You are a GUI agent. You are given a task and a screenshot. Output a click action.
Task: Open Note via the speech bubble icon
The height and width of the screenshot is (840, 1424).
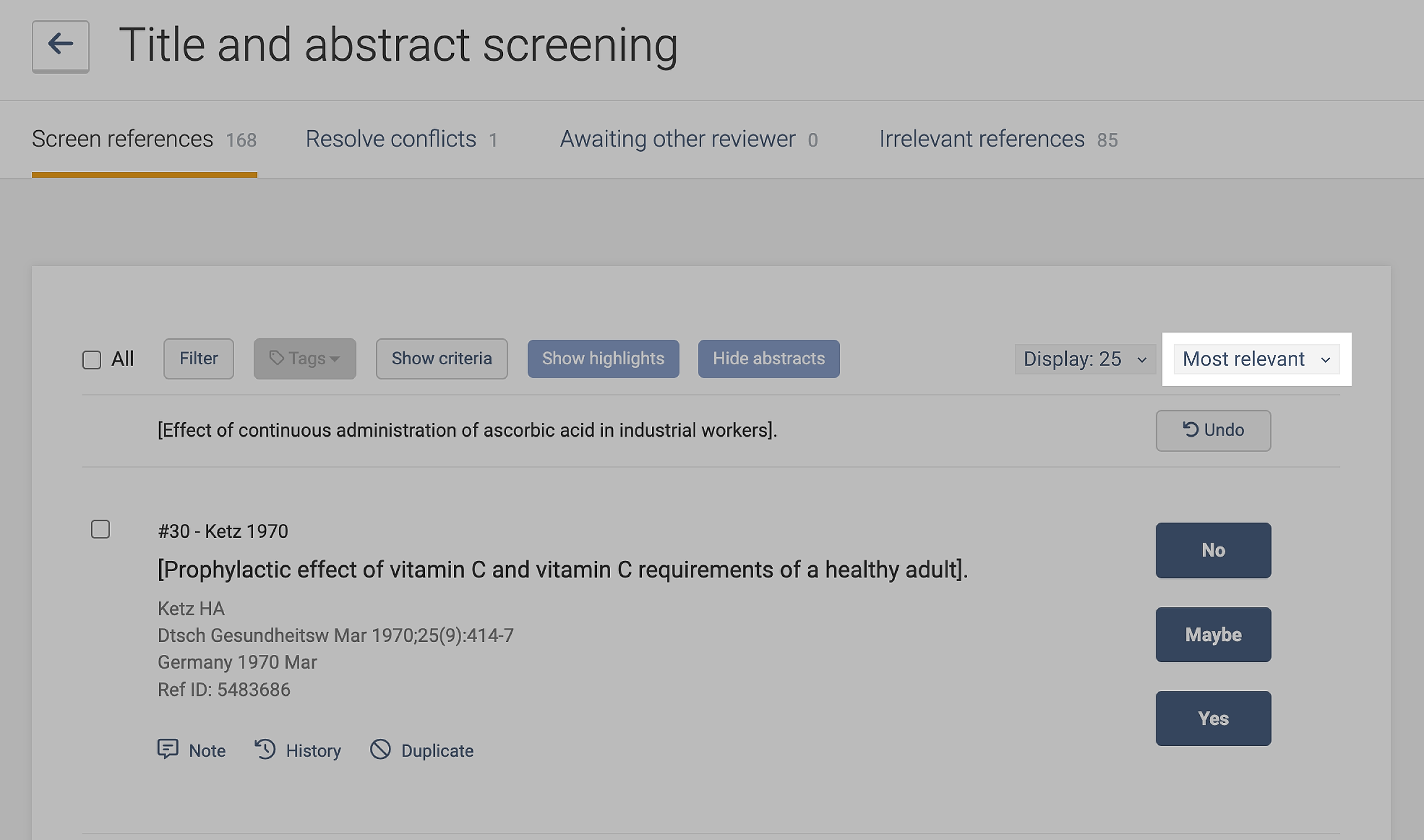point(167,749)
